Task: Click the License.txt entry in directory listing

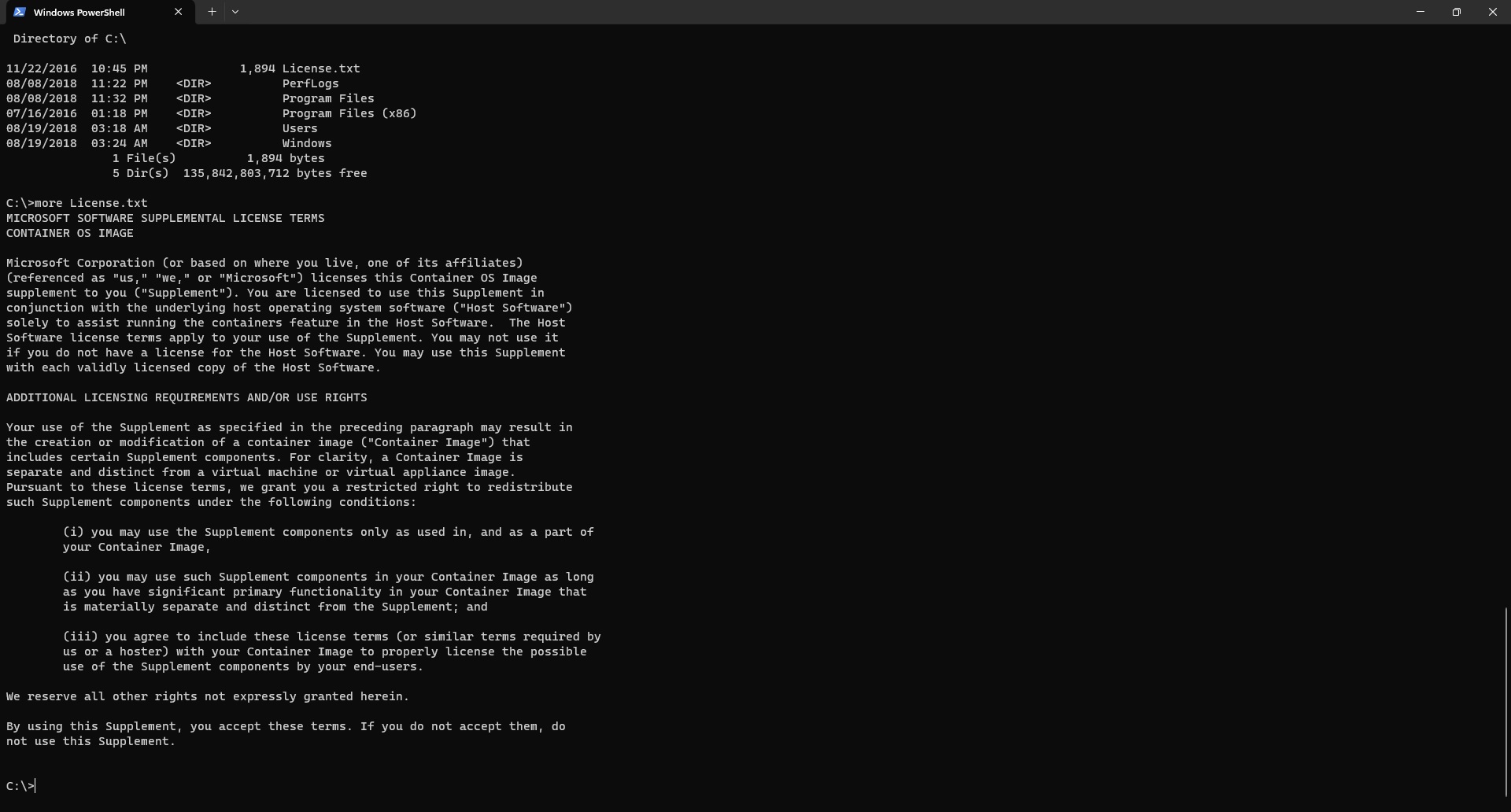Action: coord(321,68)
